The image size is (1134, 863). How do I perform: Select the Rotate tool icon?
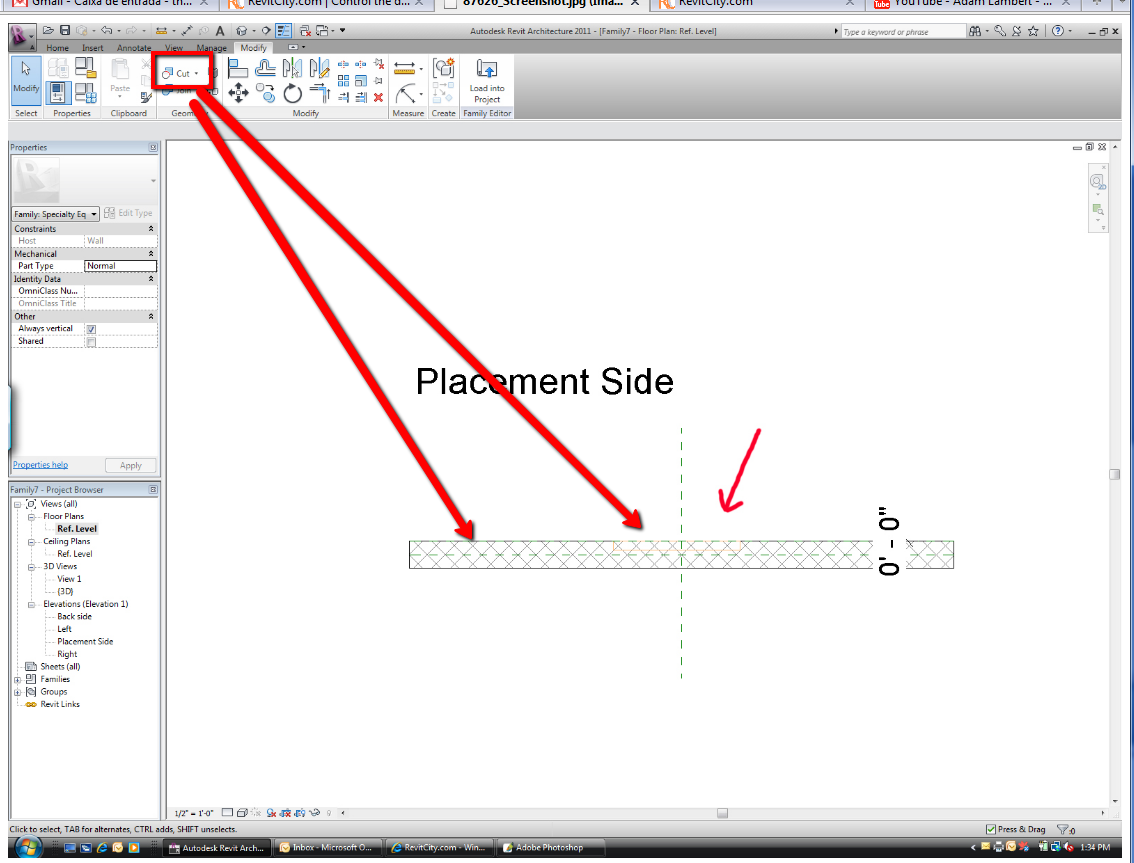click(292, 93)
